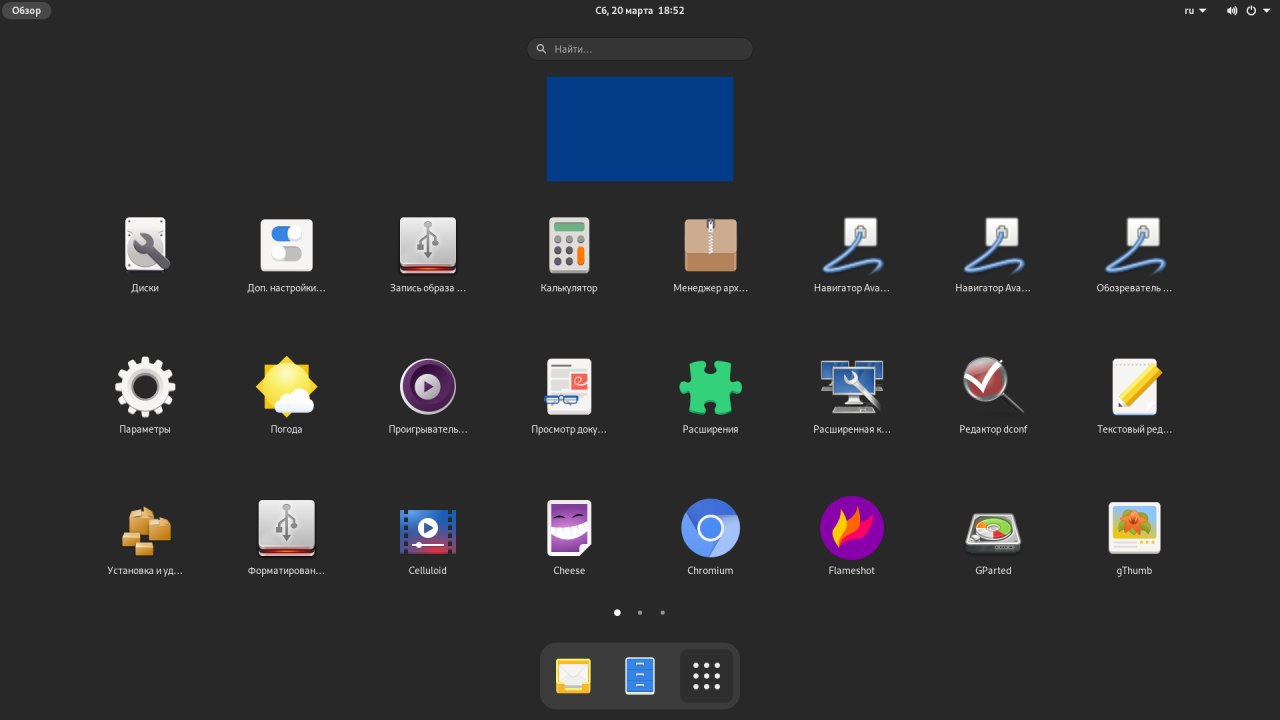Image resolution: width=1280 pixels, height=720 pixels.
Task: Go to the third app page dot
Action: pos(663,612)
